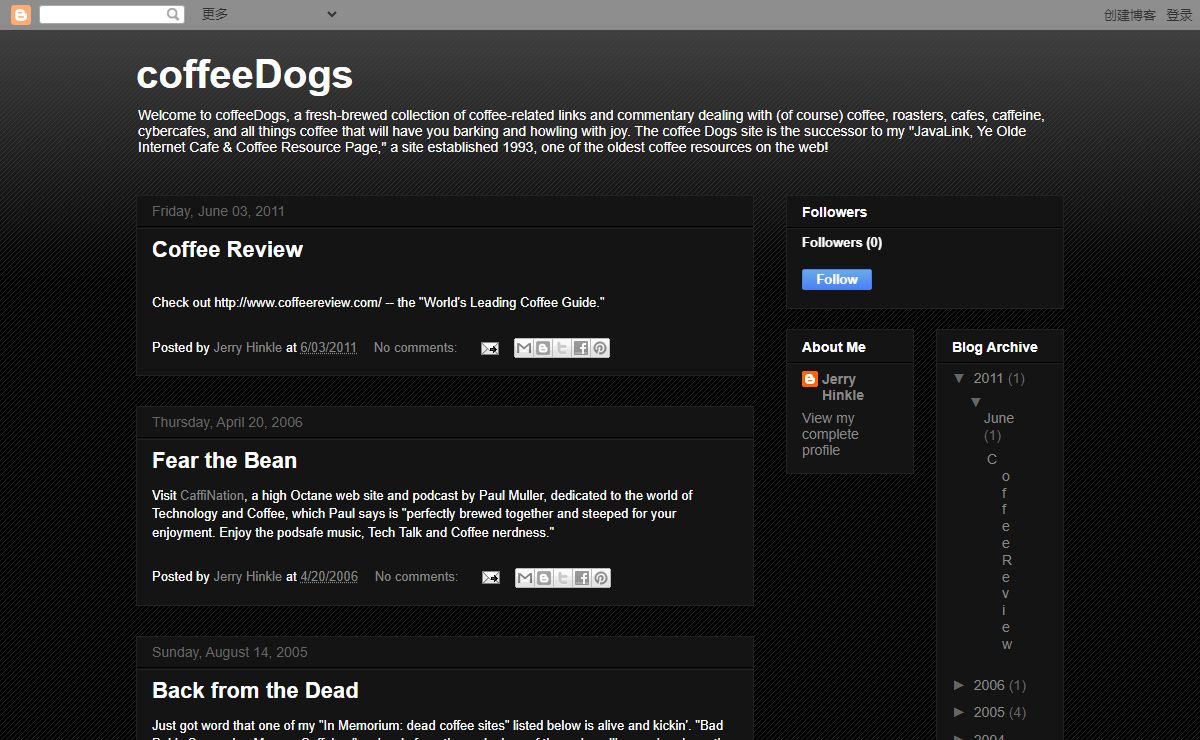The height and width of the screenshot is (740, 1200).
Task: Open No comments link on Fear the Bean post
Action: click(416, 577)
